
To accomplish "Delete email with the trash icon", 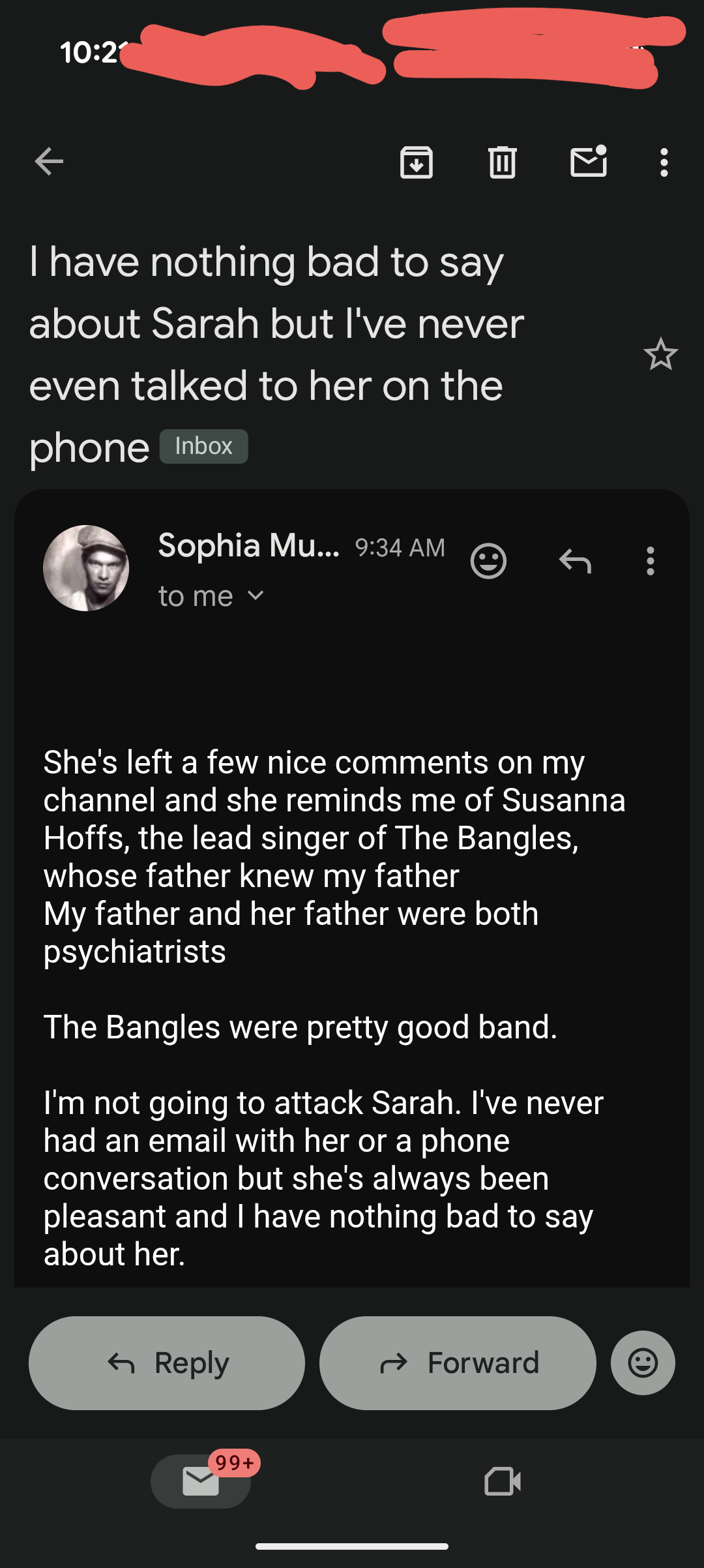I will point(503,162).
